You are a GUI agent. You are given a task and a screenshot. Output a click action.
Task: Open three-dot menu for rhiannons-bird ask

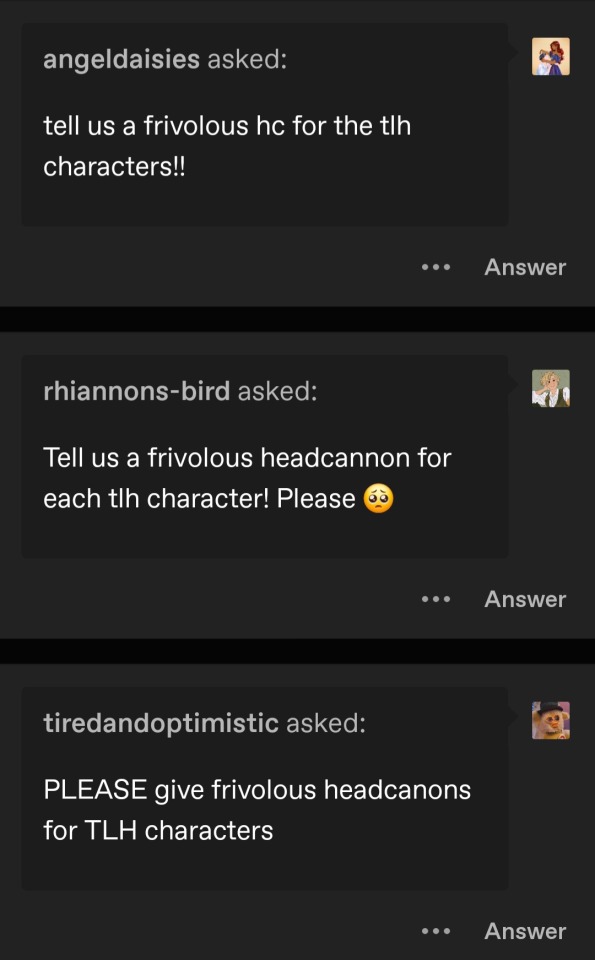point(436,599)
